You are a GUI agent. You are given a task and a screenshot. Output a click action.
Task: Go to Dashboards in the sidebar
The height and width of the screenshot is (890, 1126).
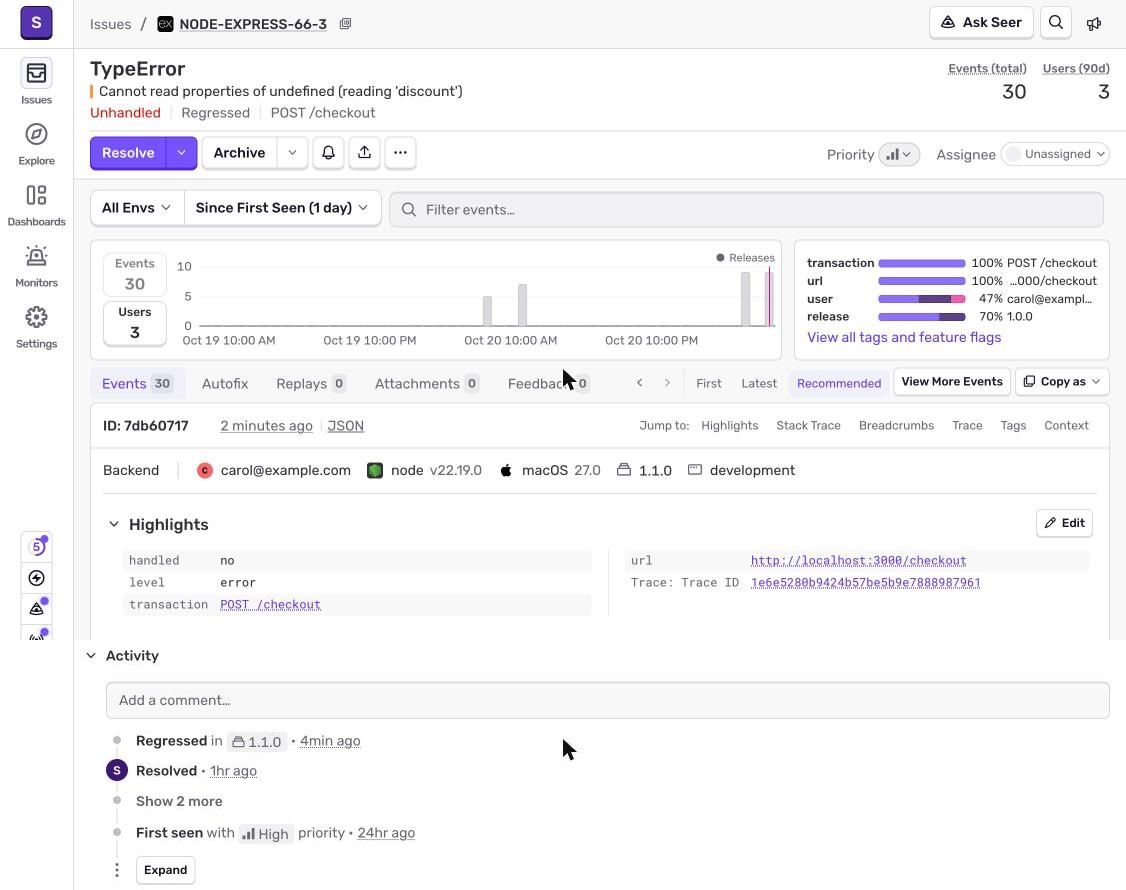36,205
